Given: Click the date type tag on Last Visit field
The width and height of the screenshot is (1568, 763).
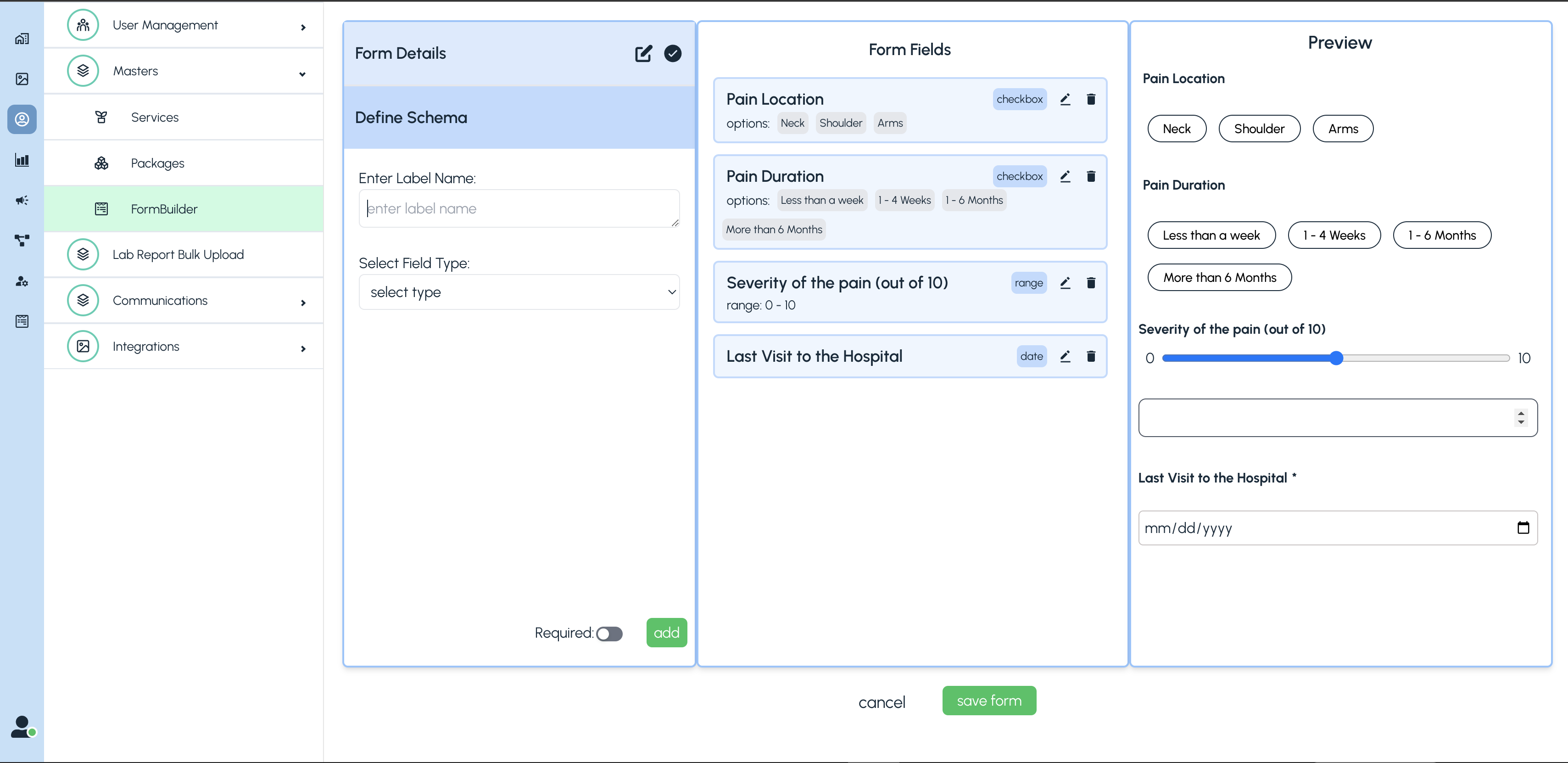Looking at the screenshot, I should click(1032, 357).
